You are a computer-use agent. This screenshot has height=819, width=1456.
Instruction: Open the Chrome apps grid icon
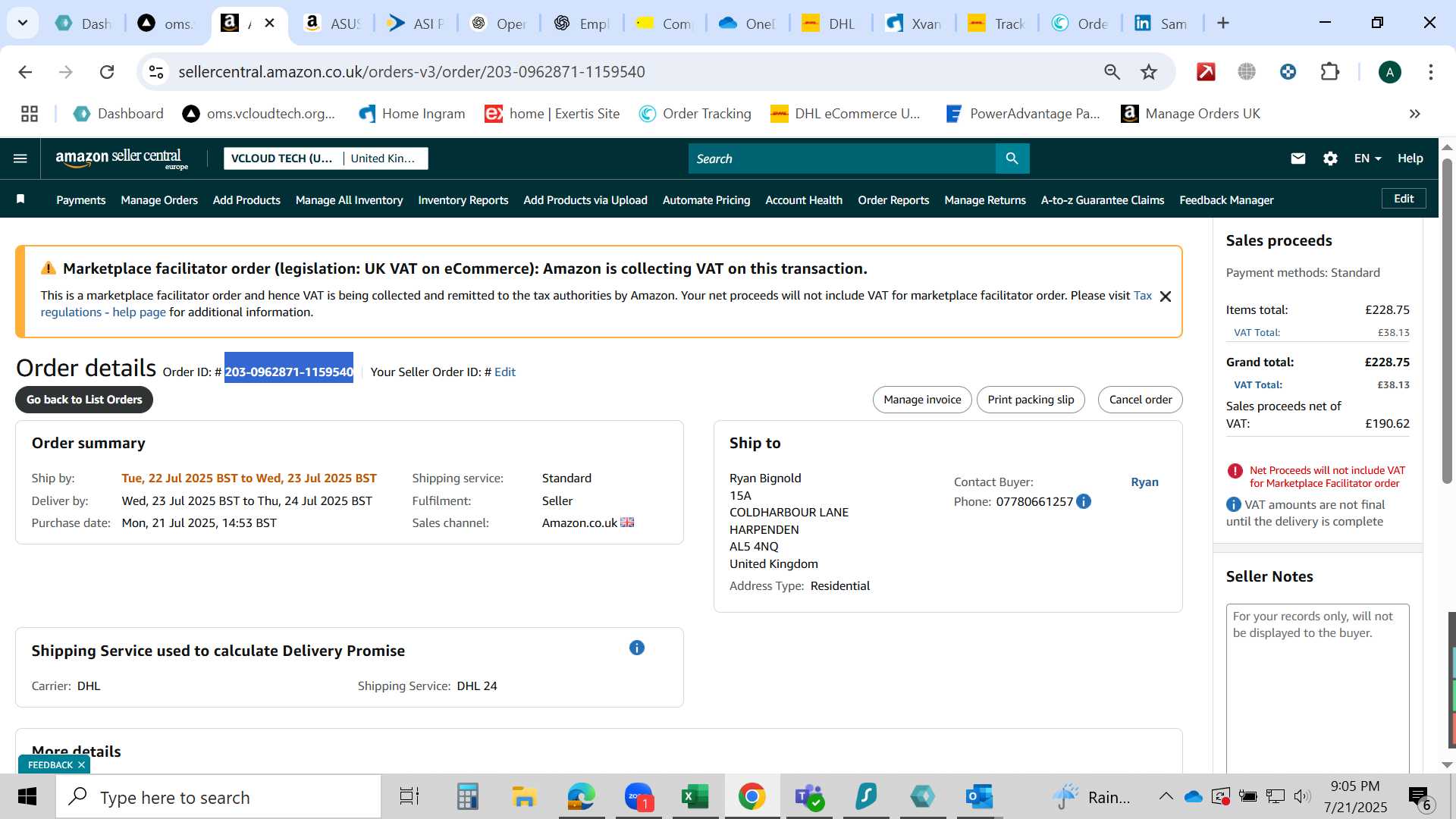(x=30, y=114)
